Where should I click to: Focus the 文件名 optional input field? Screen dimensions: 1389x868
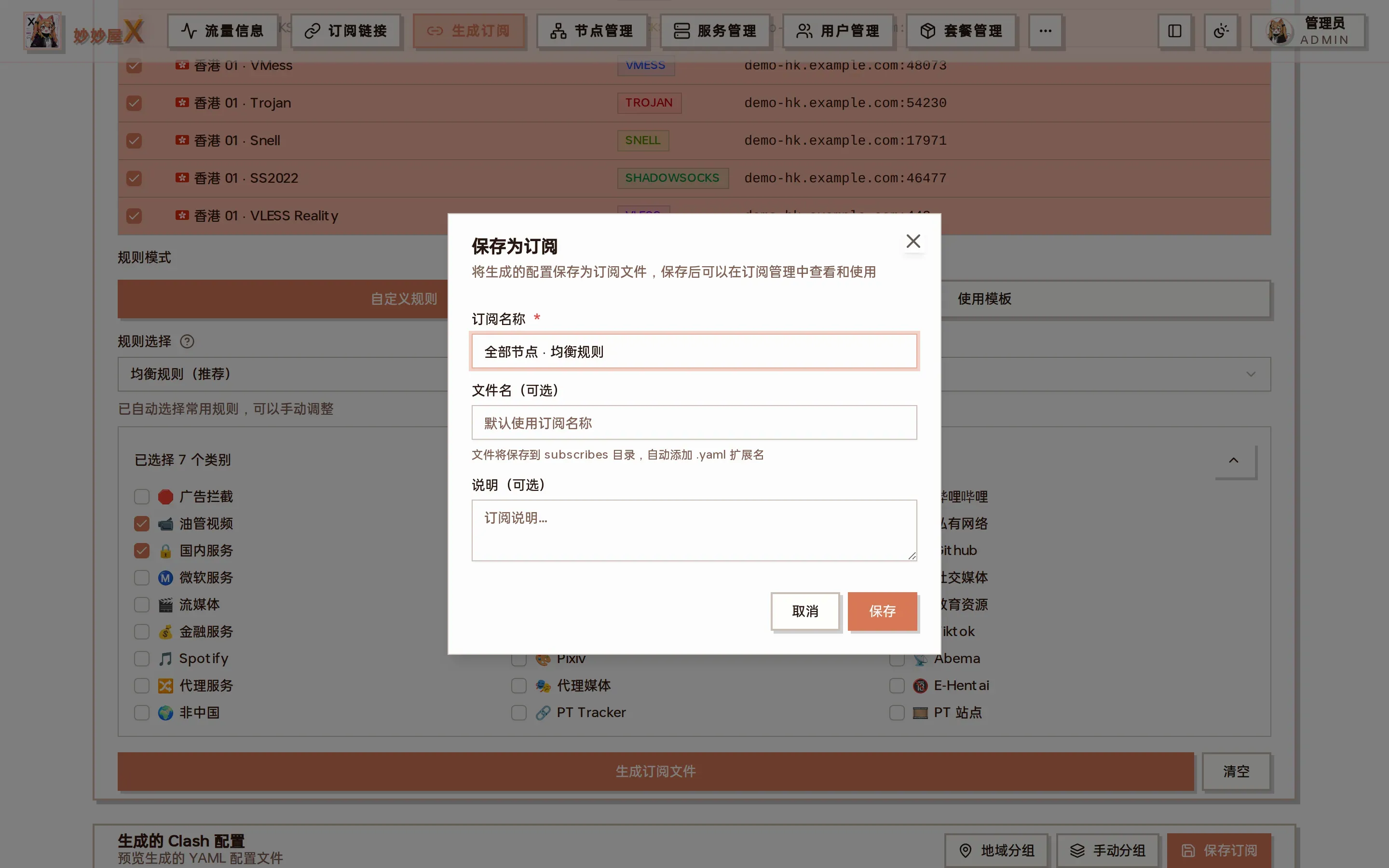coord(694,423)
